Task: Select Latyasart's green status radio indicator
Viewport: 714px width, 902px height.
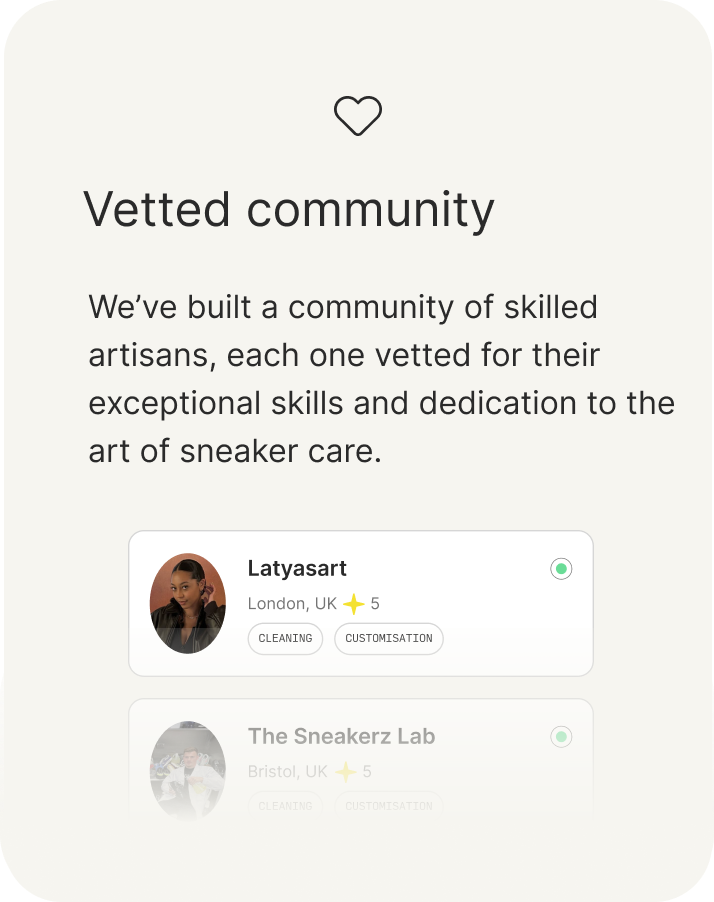Action: 561,569
